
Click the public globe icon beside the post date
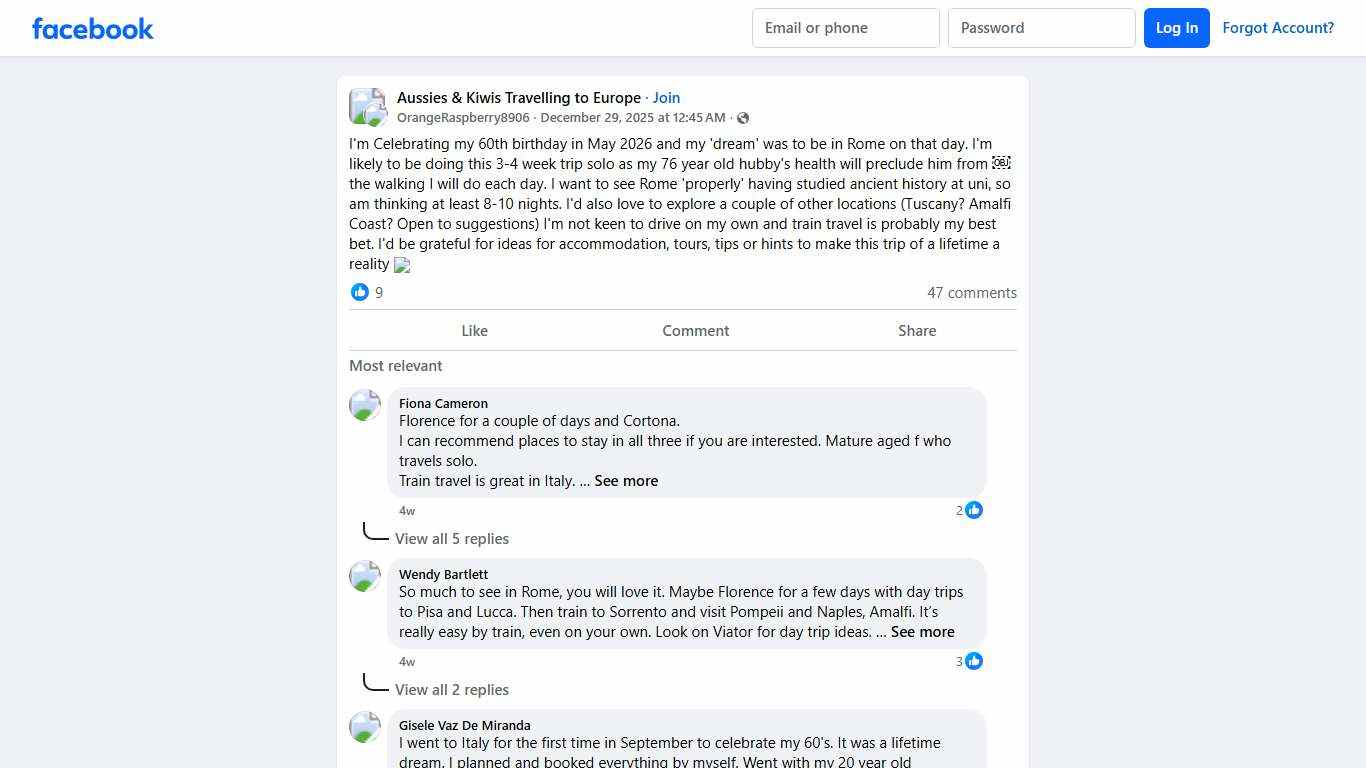click(743, 118)
